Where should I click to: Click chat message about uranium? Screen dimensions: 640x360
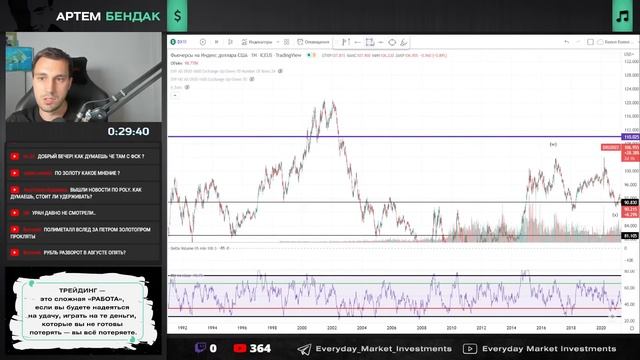click(83, 213)
